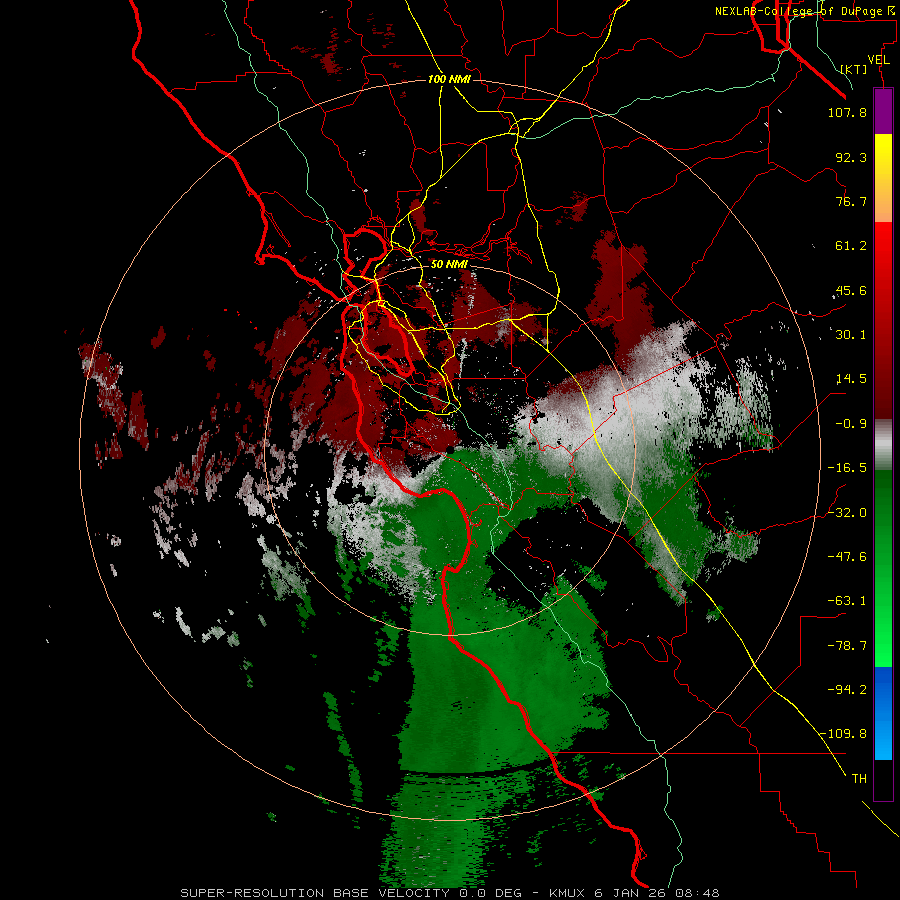Screen dimensions: 900x900
Task: Select the -63.1 legend value
Action: (847, 601)
